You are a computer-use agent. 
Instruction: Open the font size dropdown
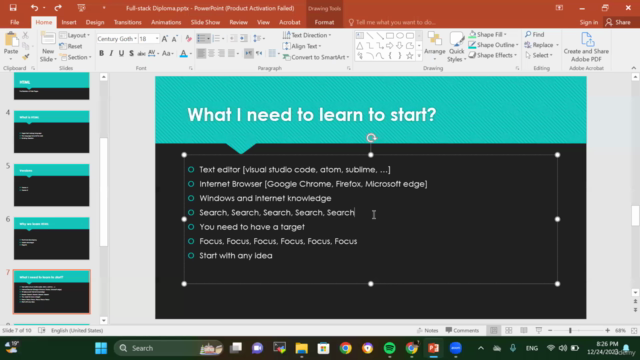pos(157,39)
